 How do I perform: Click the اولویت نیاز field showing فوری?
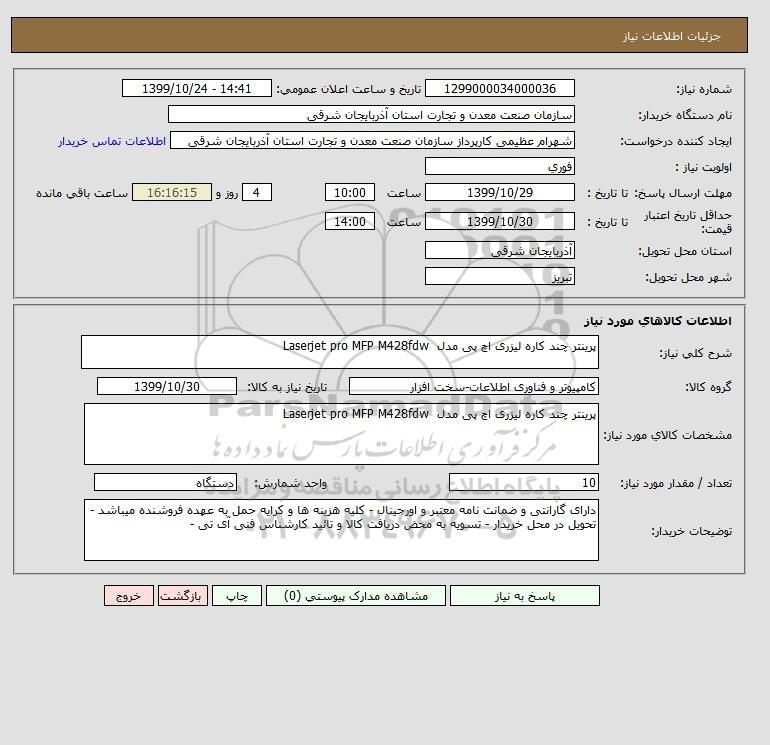[499, 166]
